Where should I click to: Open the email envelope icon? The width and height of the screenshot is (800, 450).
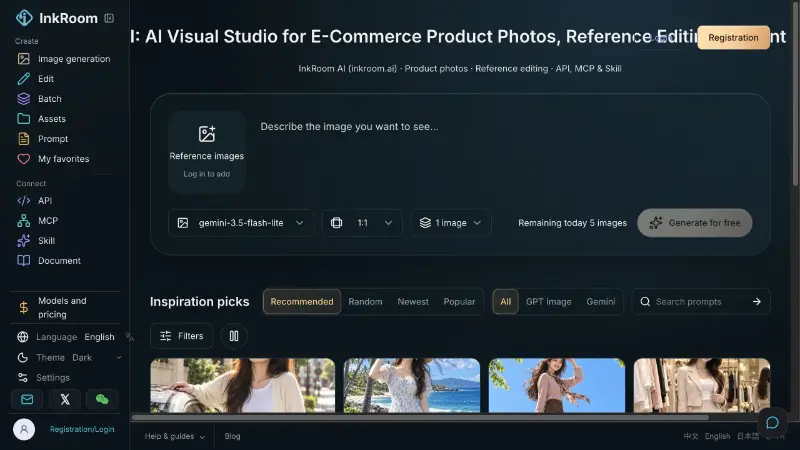(x=27, y=399)
